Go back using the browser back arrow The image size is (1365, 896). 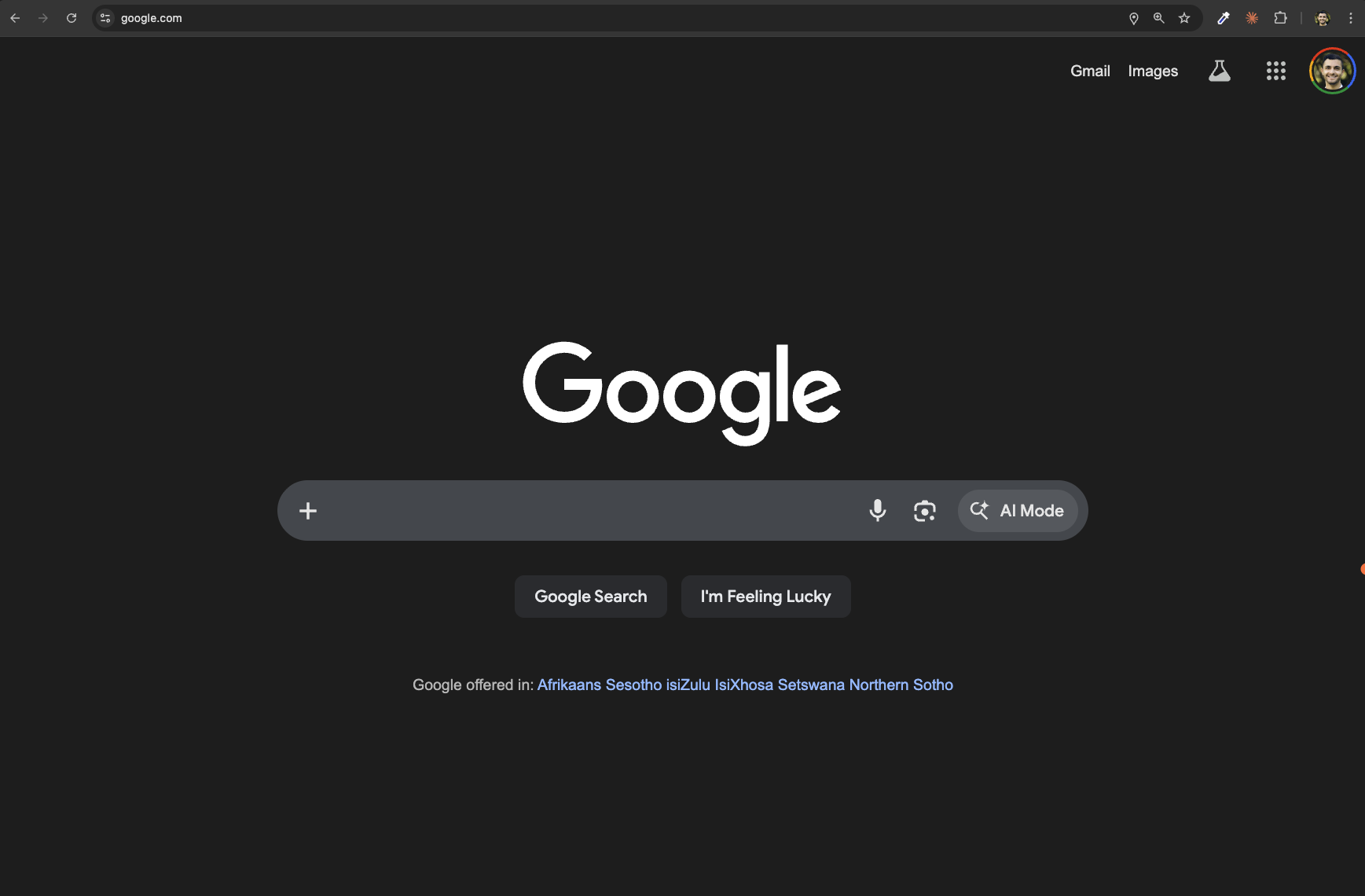click(15, 18)
